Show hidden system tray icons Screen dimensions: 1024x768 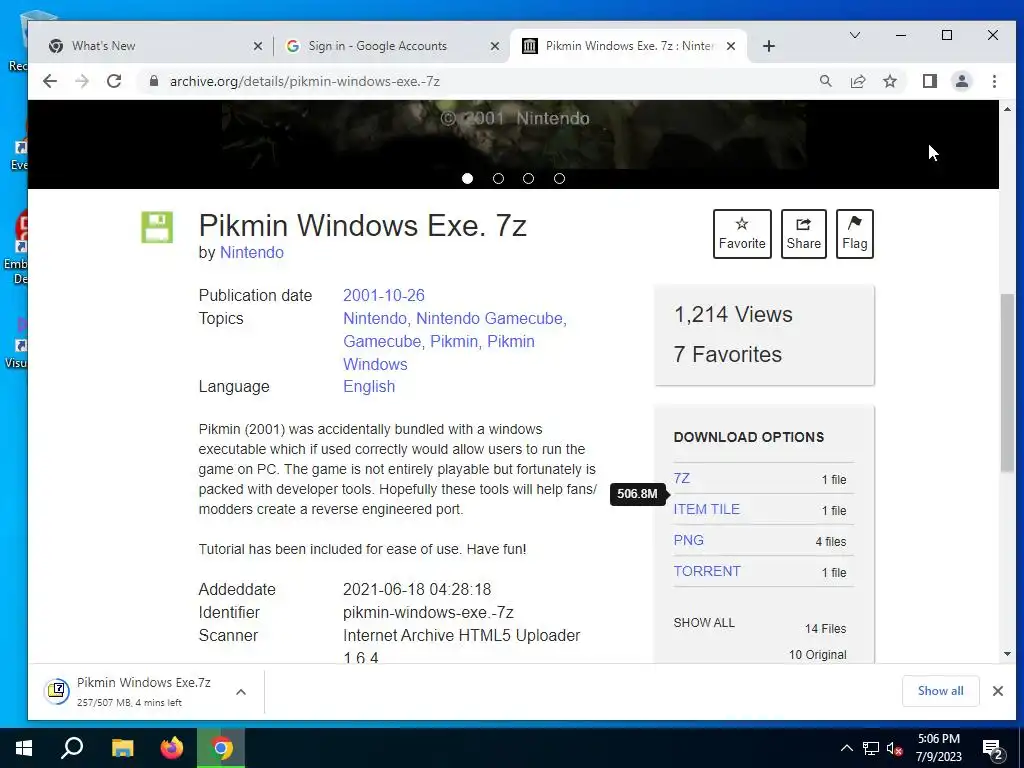[846, 748]
